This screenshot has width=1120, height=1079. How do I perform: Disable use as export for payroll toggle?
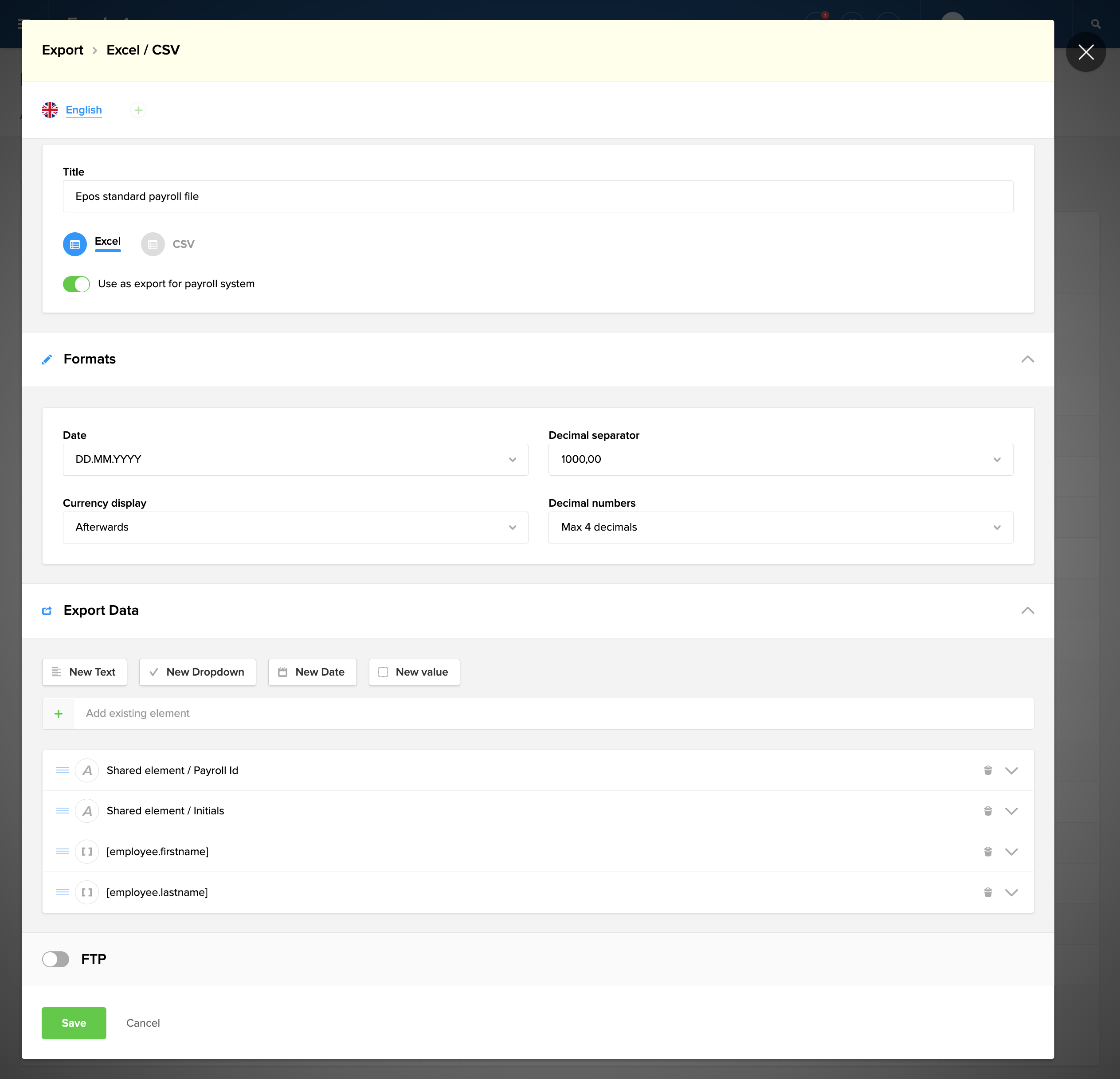point(77,284)
